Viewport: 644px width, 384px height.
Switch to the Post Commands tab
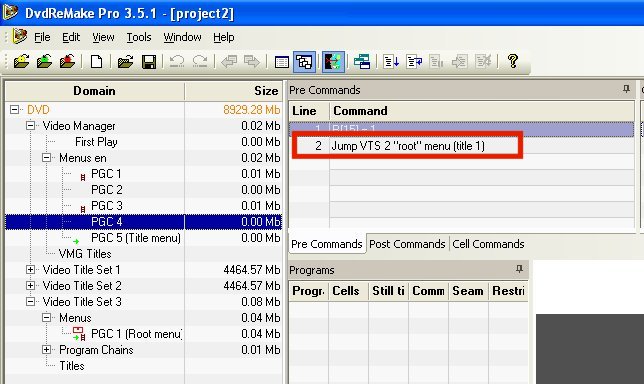pos(407,244)
